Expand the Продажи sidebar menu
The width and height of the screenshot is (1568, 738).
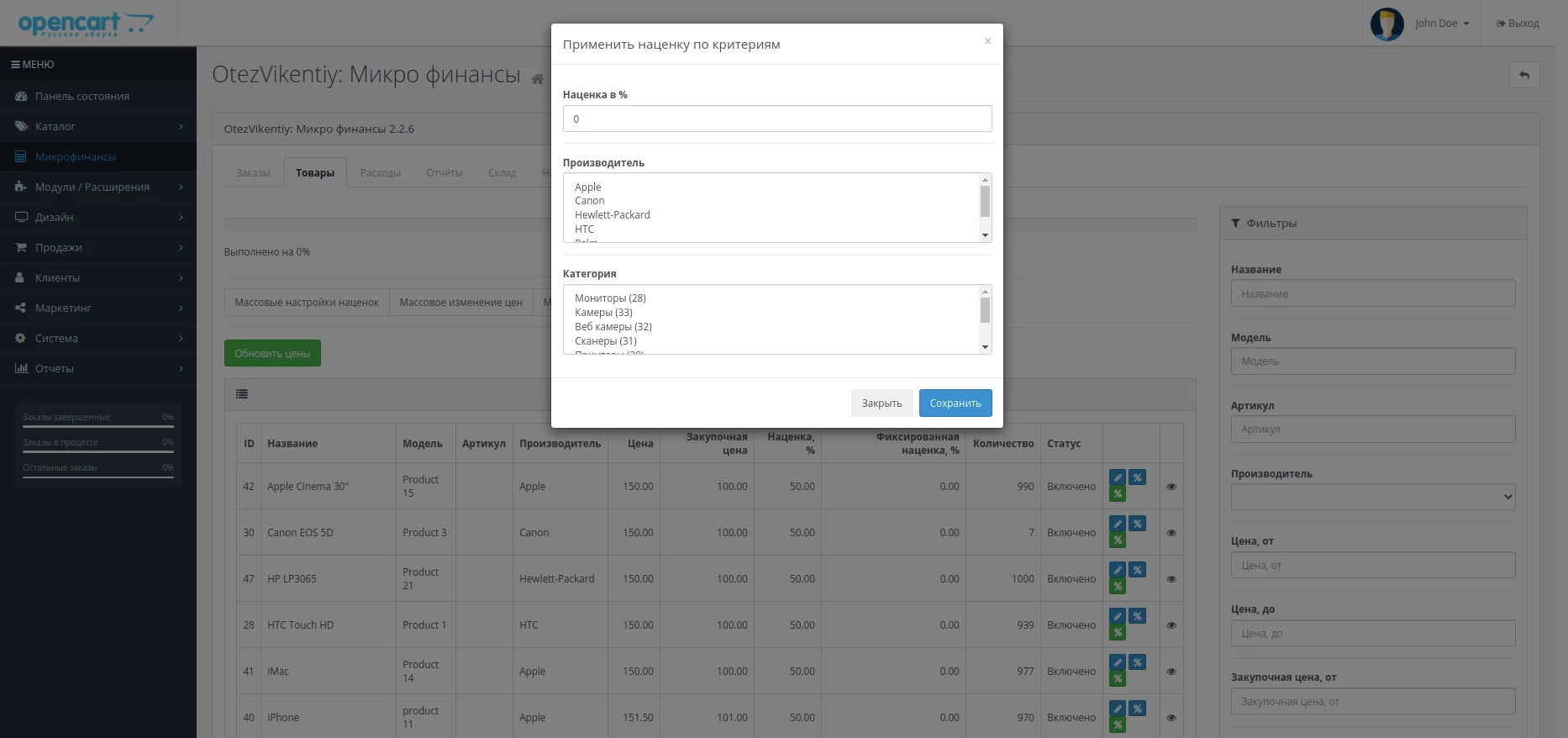coord(98,247)
